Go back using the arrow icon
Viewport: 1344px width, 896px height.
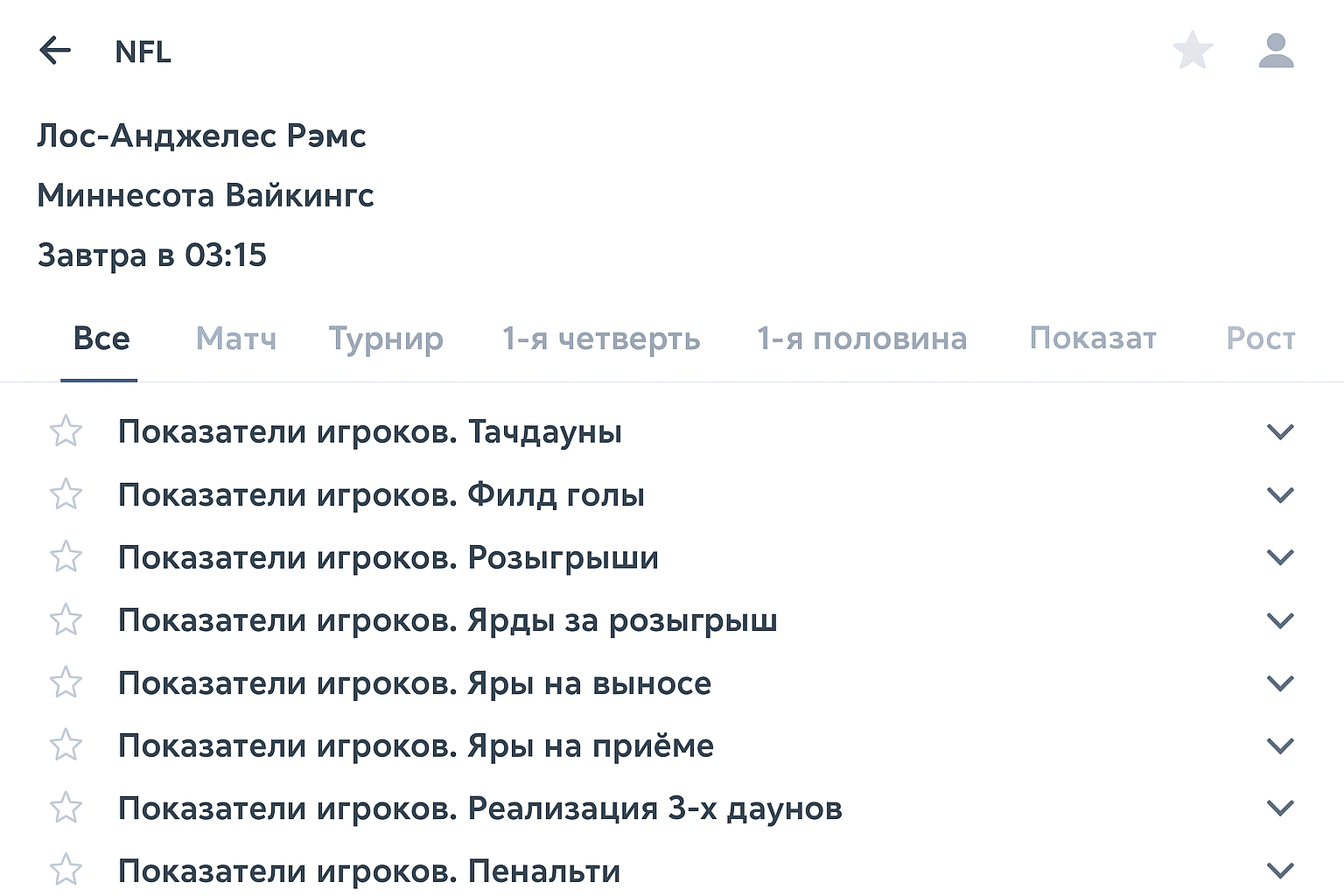tap(55, 51)
